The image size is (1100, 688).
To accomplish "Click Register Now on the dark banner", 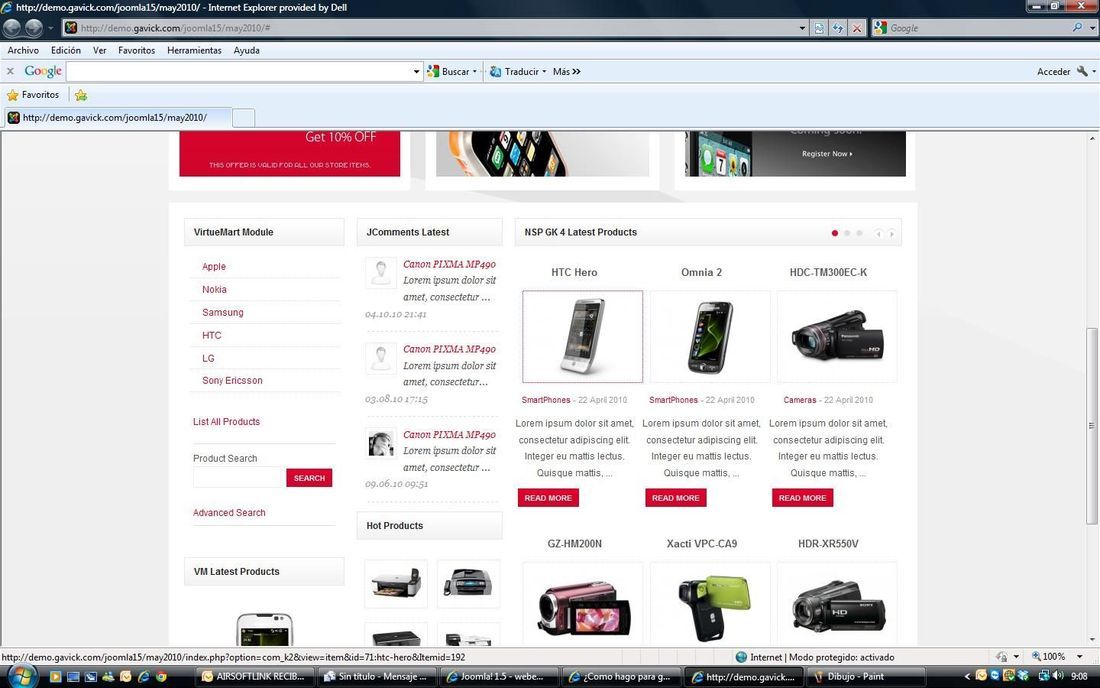I will pos(827,154).
